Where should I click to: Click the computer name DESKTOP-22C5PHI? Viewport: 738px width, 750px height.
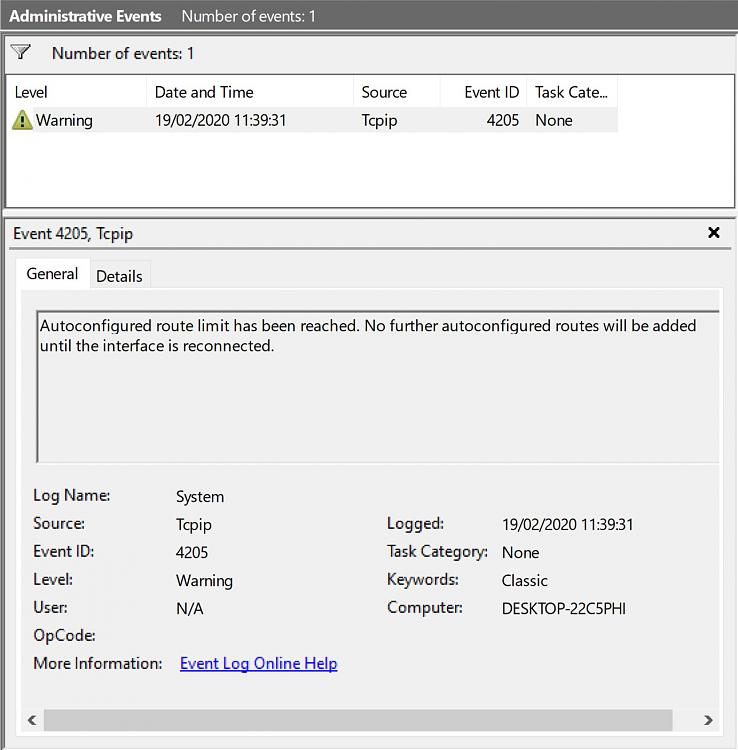tap(564, 608)
